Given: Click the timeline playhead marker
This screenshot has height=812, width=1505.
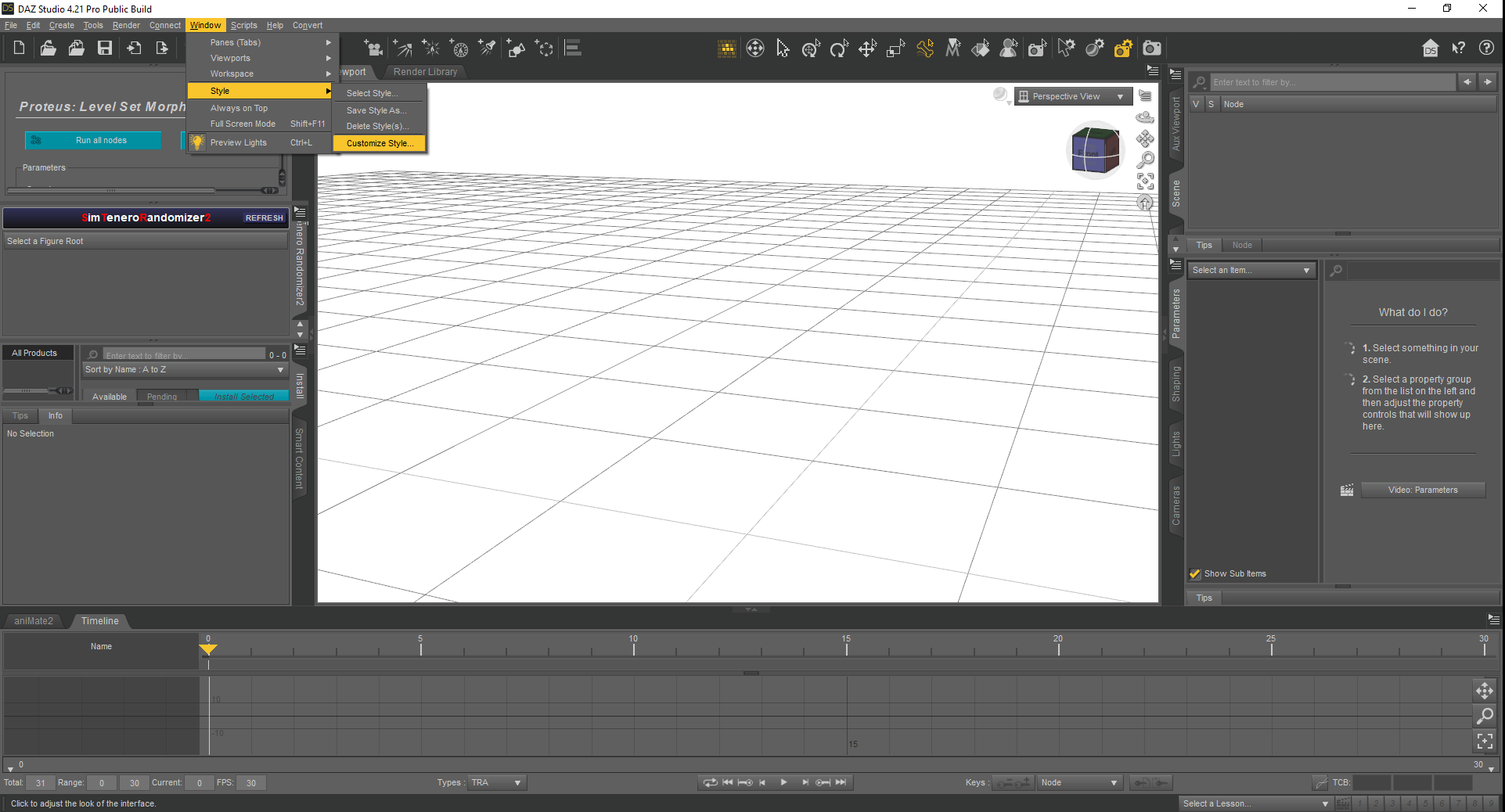Looking at the screenshot, I should pyautogui.click(x=208, y=649).
